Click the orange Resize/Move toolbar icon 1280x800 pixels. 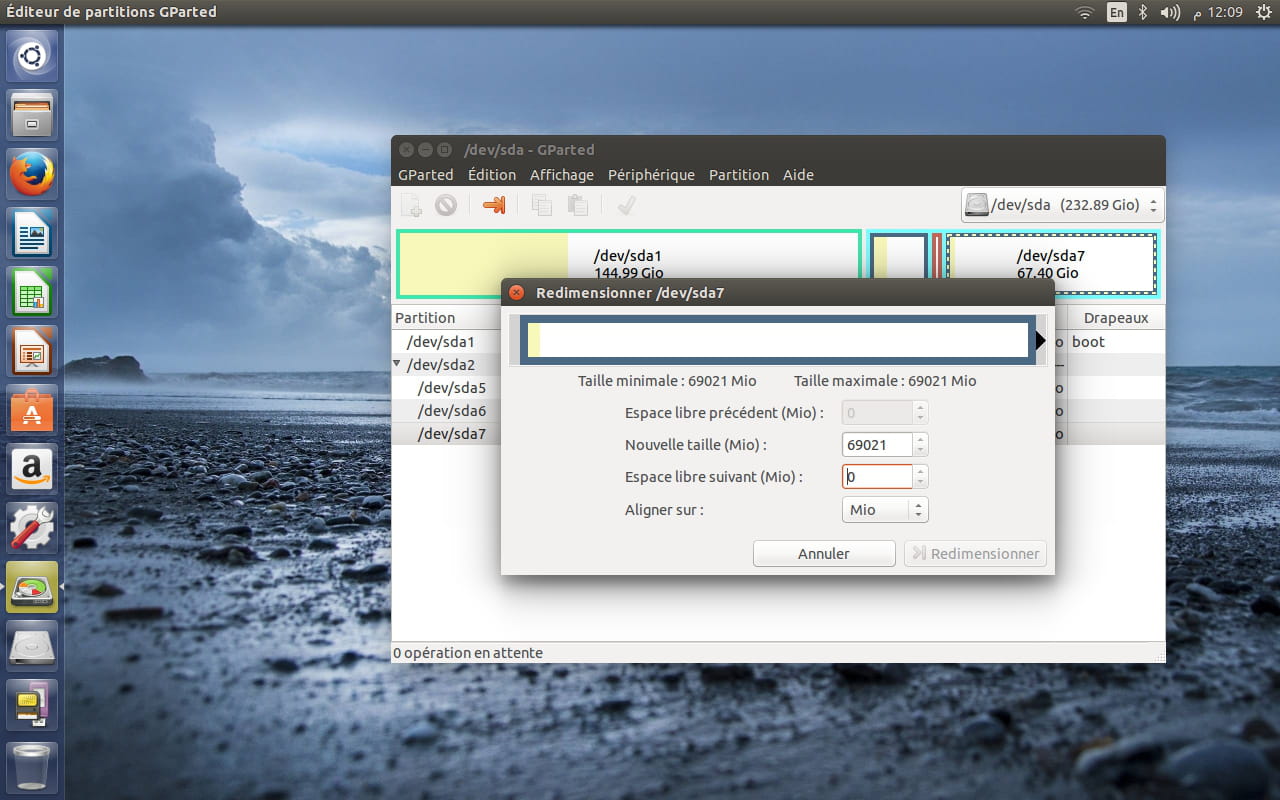click(494, 205)
